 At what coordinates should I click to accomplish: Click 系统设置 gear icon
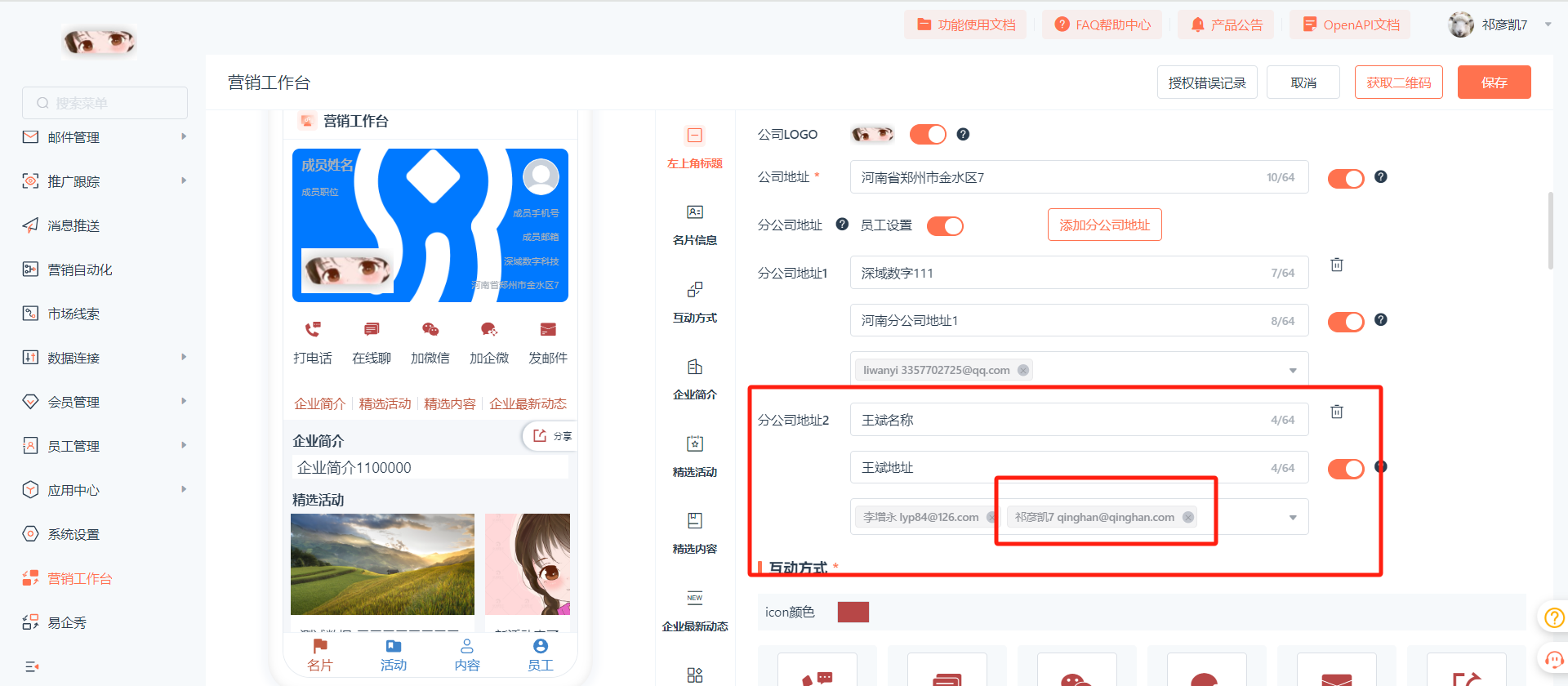[30, 534]
